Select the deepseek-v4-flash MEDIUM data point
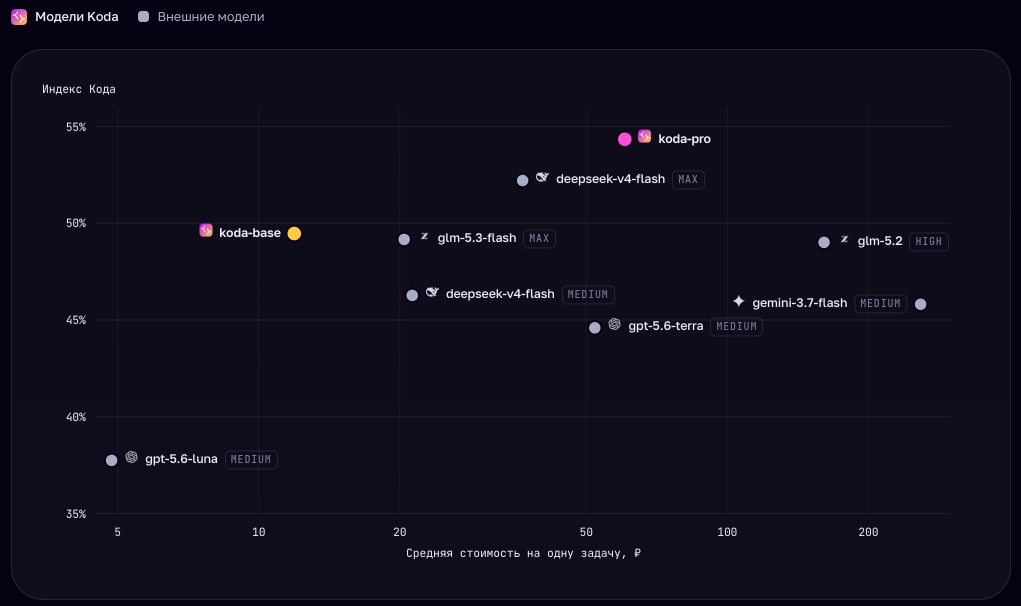 (412, 296)
